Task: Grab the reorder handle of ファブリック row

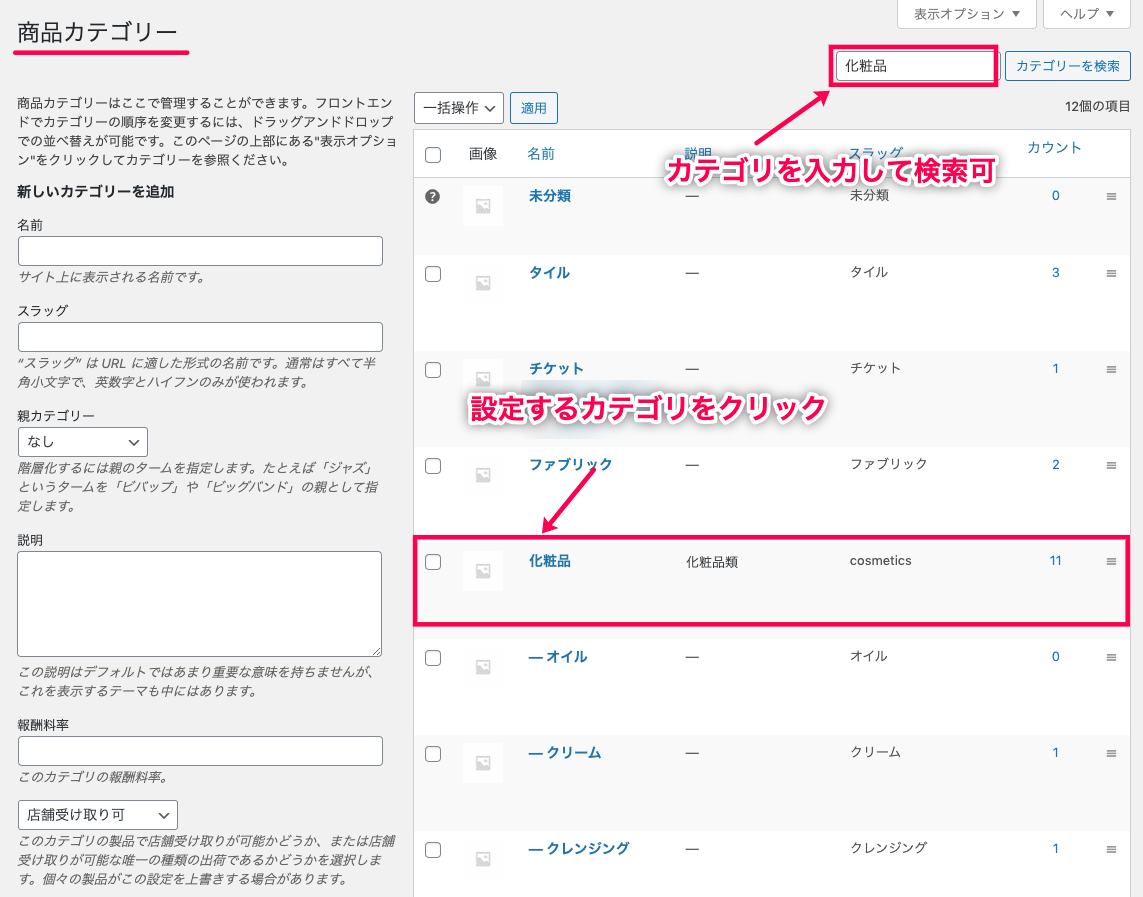Action: 1111,465
